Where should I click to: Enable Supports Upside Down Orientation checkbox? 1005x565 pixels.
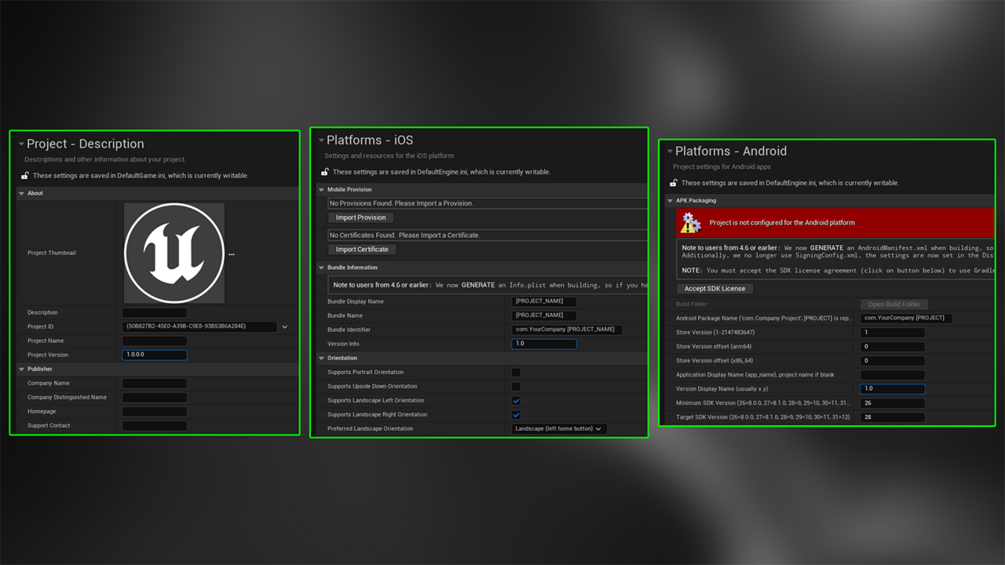[x=516, y=387]
